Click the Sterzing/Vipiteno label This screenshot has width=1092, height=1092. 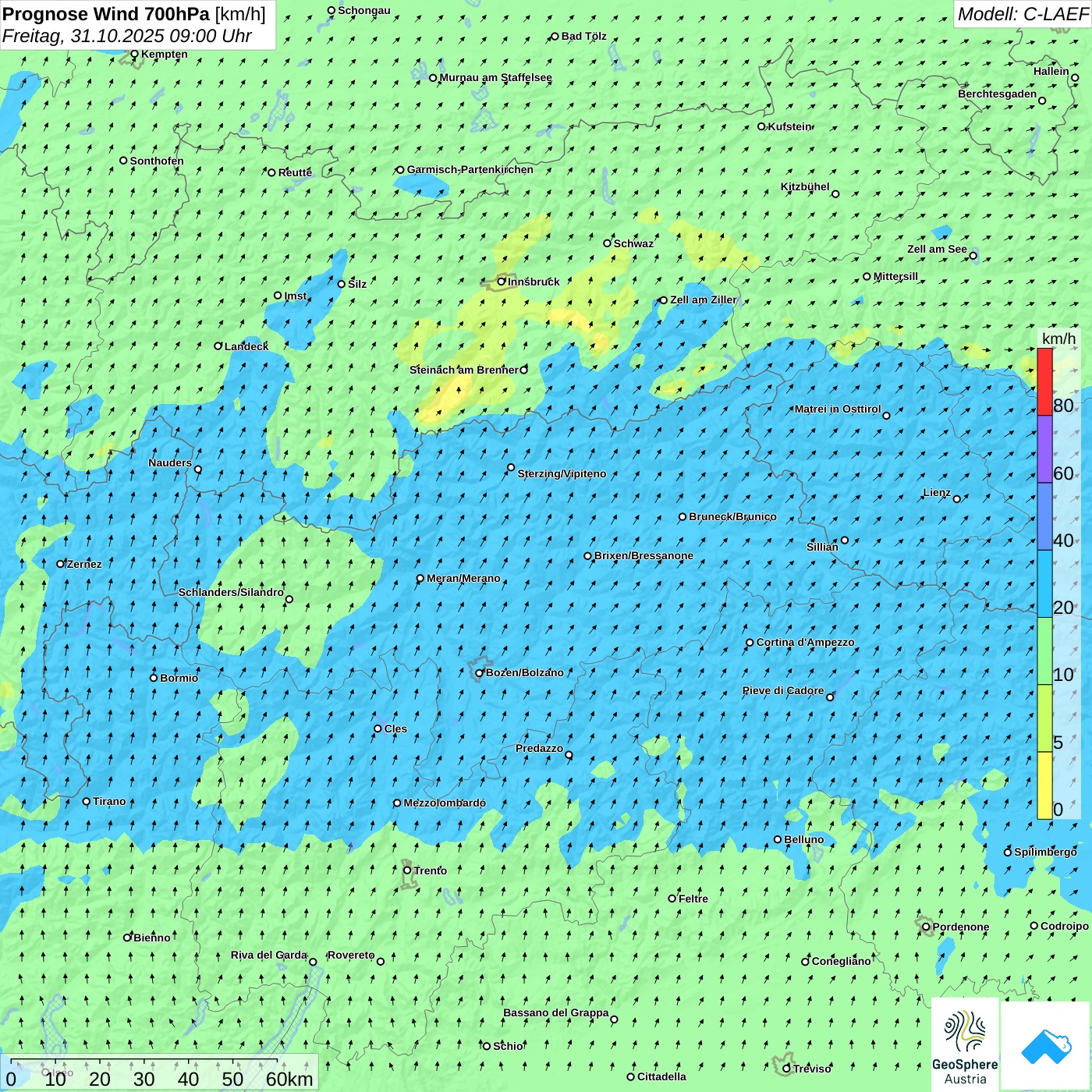pos(562,473)
